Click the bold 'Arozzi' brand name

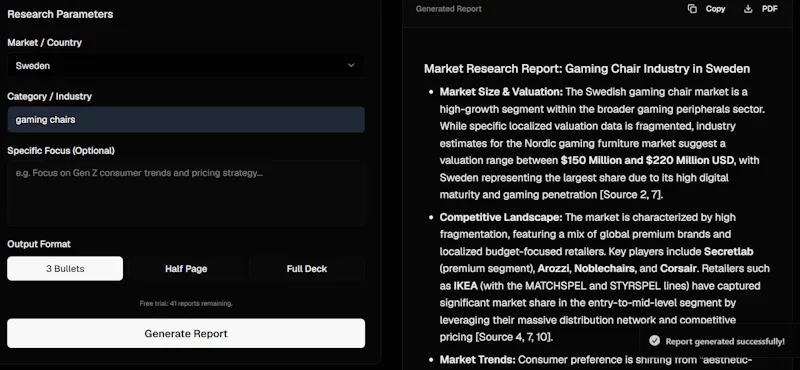553,268
